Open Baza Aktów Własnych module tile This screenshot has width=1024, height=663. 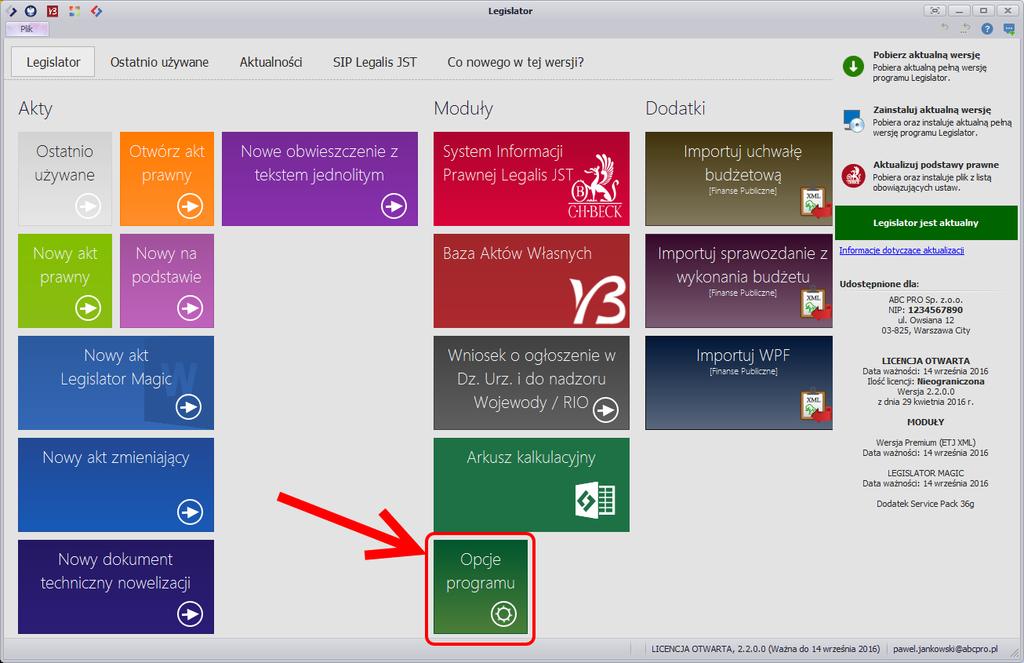(532, 281)
